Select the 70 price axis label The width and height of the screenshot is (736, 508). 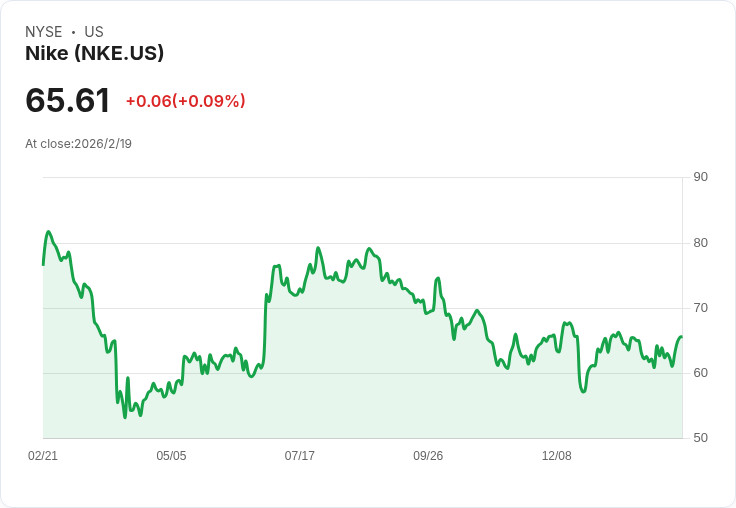pyautogui.click(x=701, y=307)
